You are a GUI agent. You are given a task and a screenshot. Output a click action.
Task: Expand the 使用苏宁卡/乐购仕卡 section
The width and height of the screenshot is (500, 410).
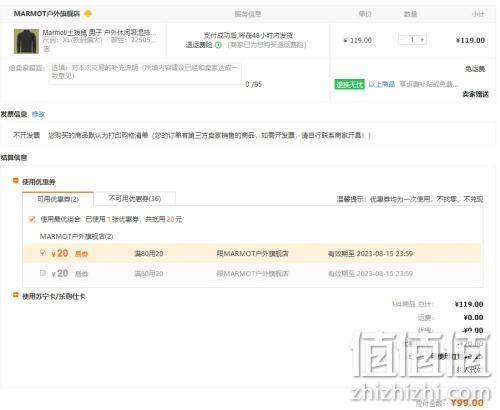tap(15, 295)
